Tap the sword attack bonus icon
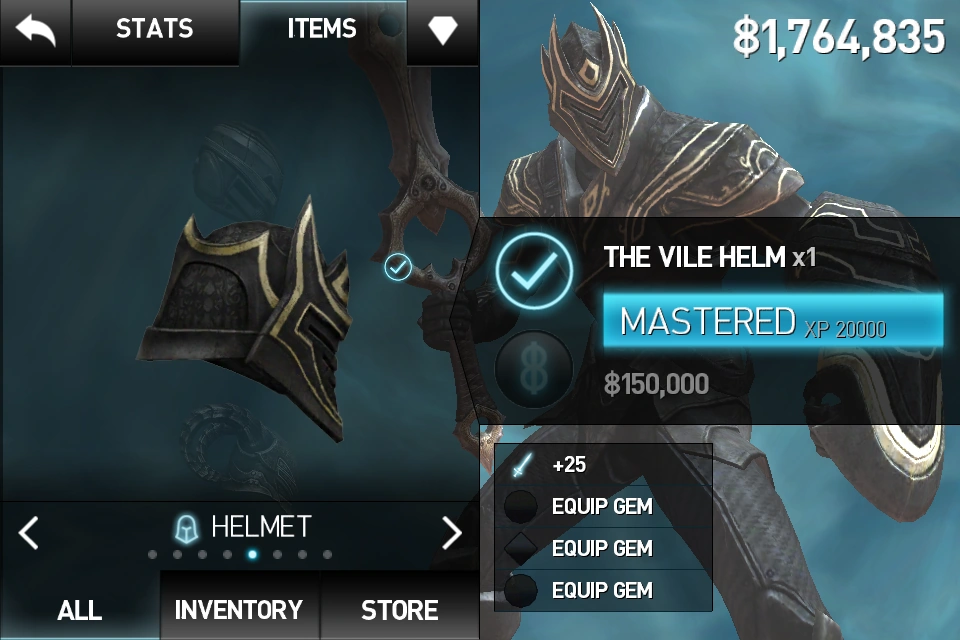Image resolution: width=960 pixels, height=640 pixels. [522, 464]
